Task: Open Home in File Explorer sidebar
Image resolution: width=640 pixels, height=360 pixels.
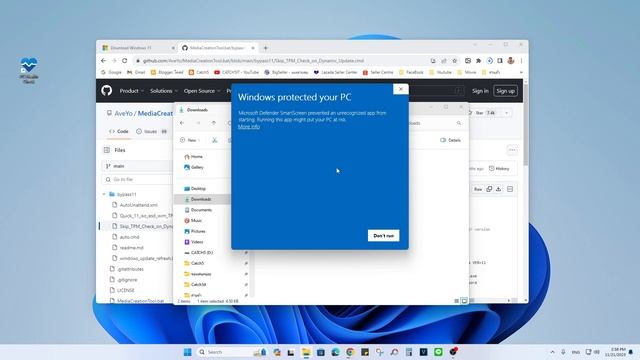Action: click(x=193, y=157)
